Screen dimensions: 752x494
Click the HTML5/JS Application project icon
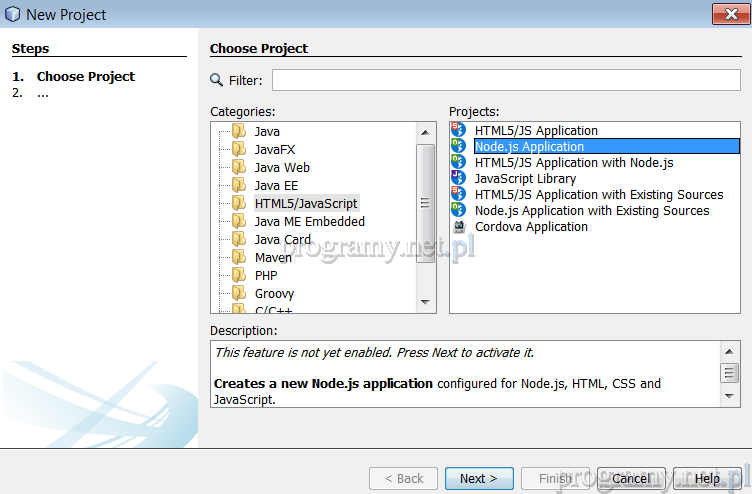click(459, 130)
